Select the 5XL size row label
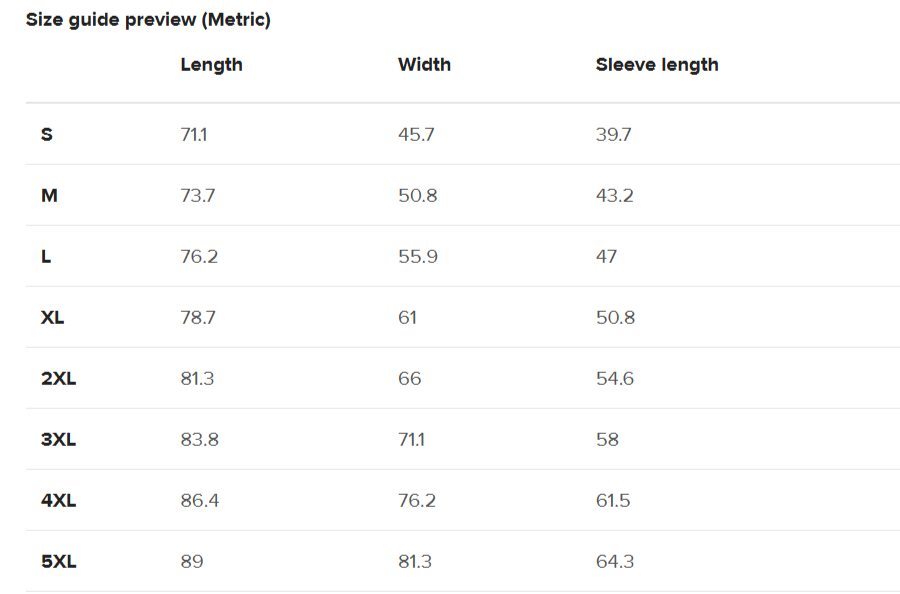Screen dimensions: 900x594 click(58, 561)
